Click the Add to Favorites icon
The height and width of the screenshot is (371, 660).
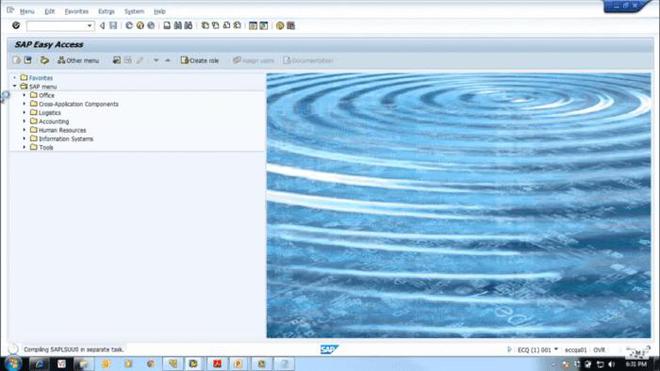click(x=117, y=60)
